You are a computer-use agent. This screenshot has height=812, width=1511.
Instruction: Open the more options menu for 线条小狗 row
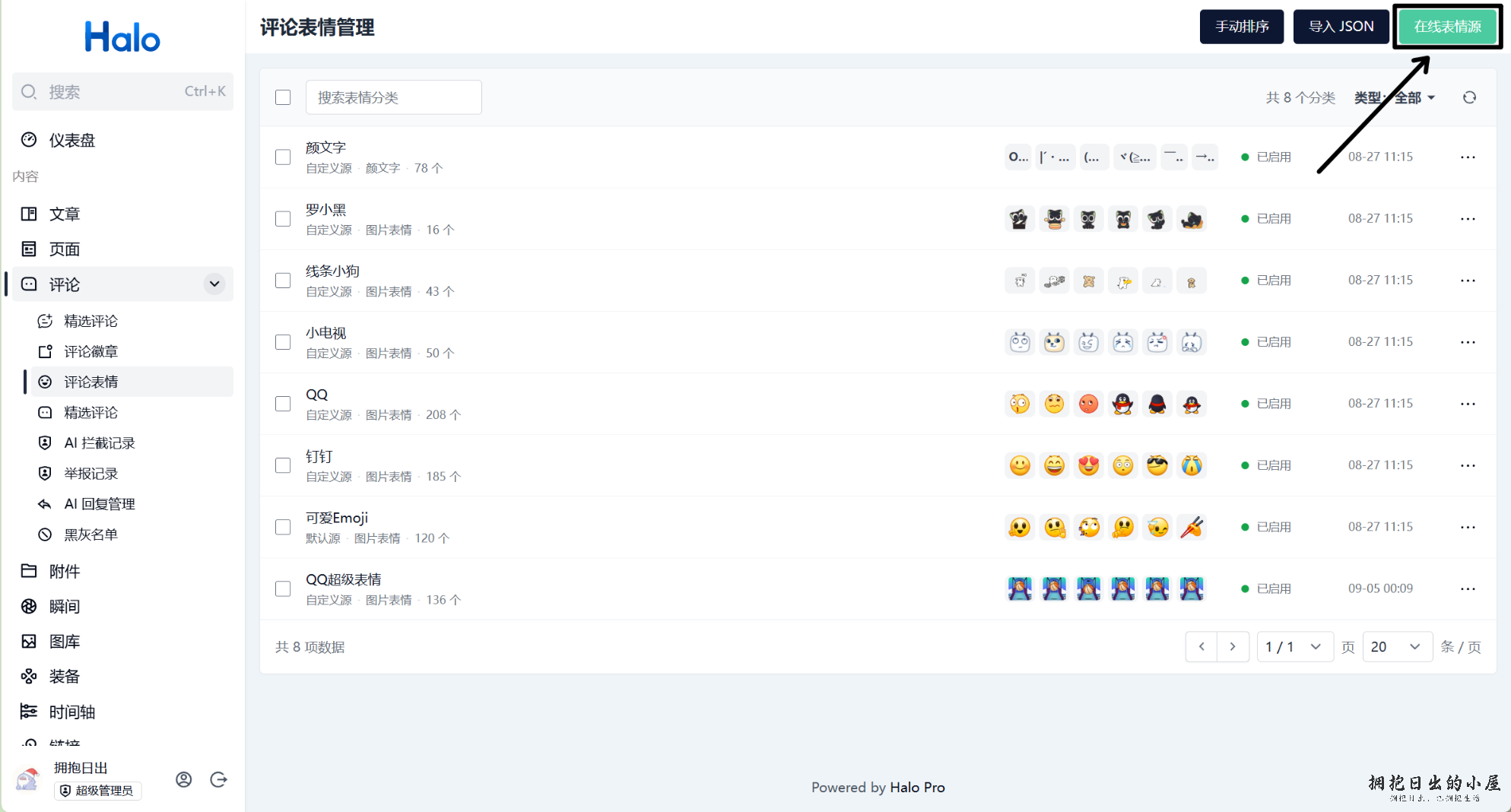[x=1468, y=281]
